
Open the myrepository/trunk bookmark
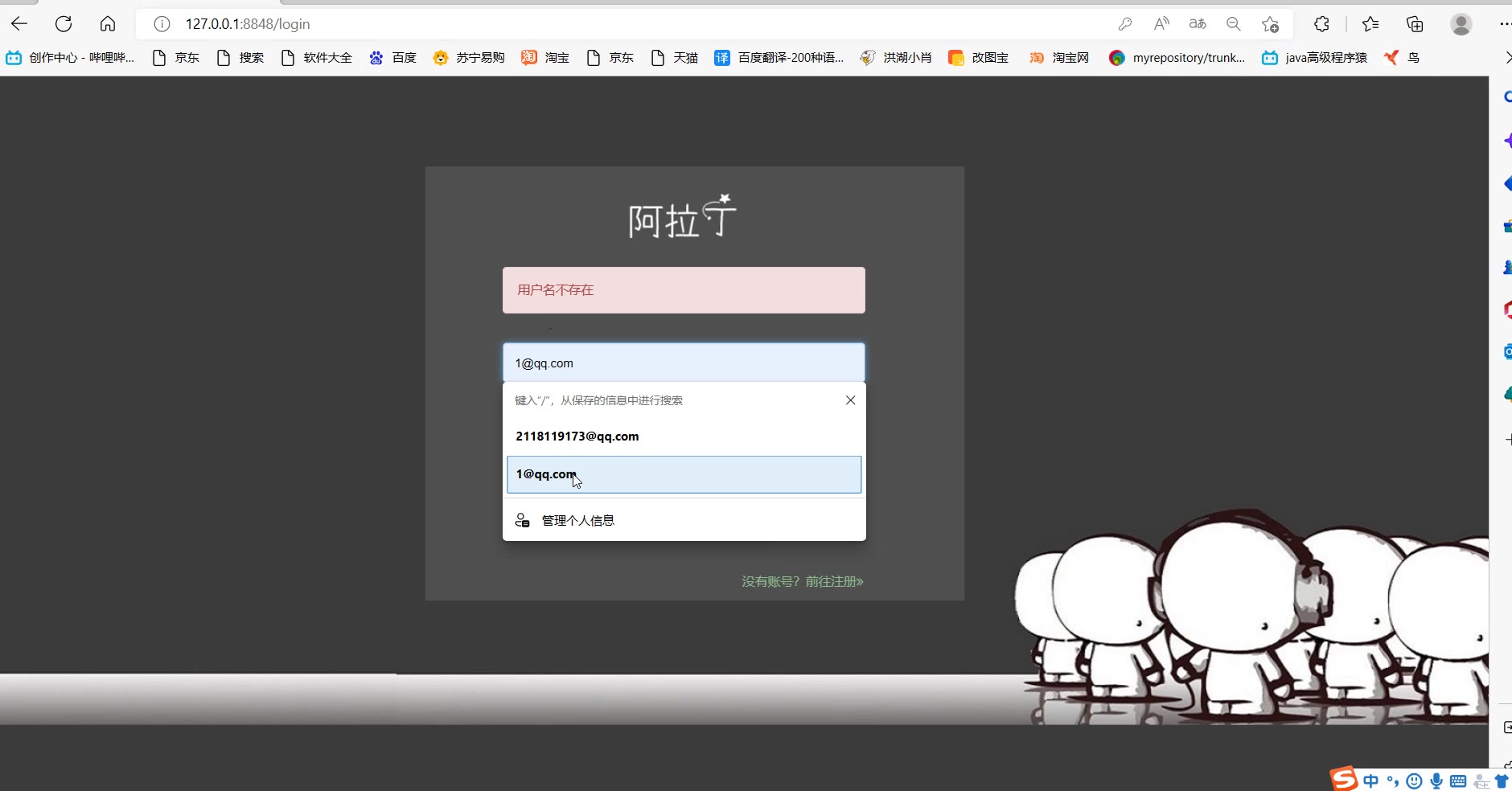pos(1177,57)
